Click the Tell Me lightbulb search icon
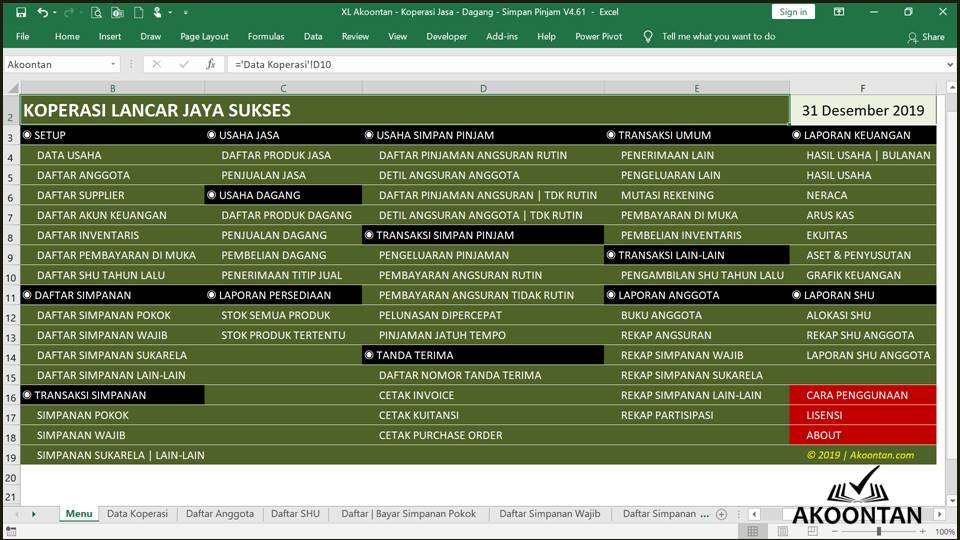960x540 pixels. 648,36
